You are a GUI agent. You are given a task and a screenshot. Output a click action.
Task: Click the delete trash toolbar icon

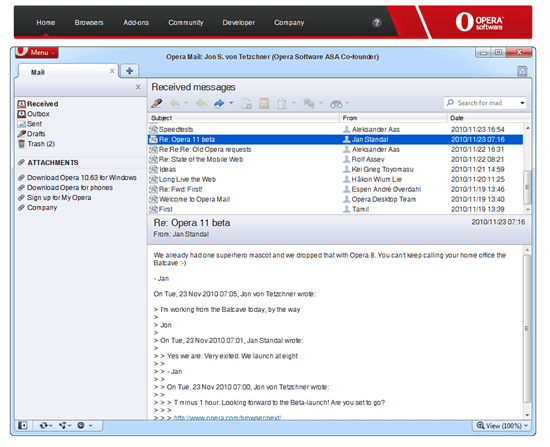282,104
